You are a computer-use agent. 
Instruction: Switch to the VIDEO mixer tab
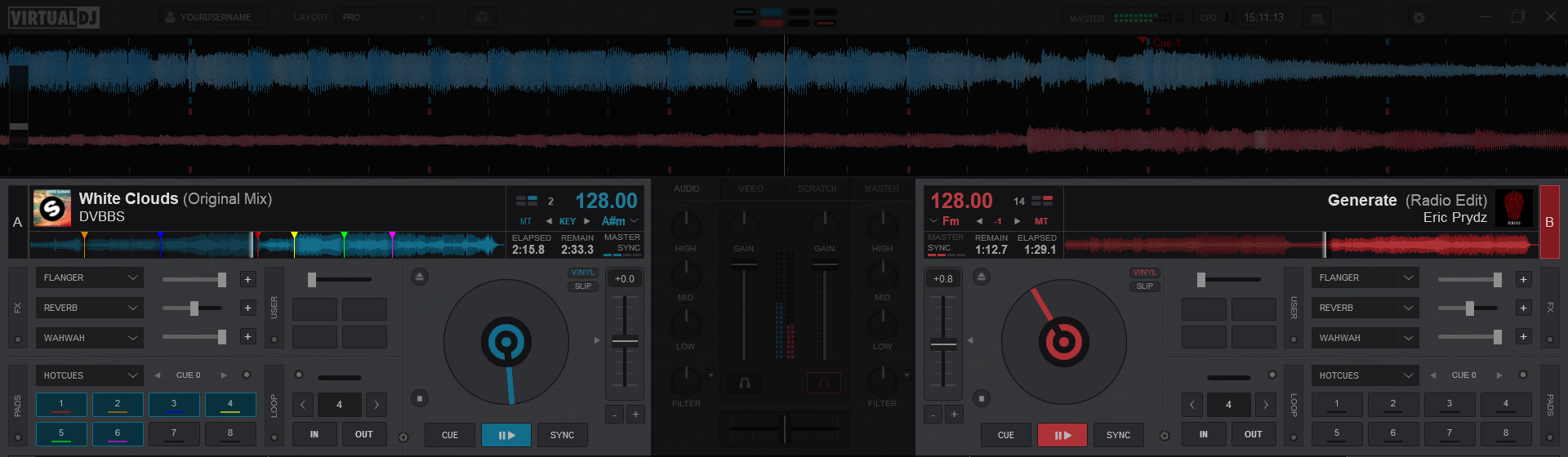(751, 189)
